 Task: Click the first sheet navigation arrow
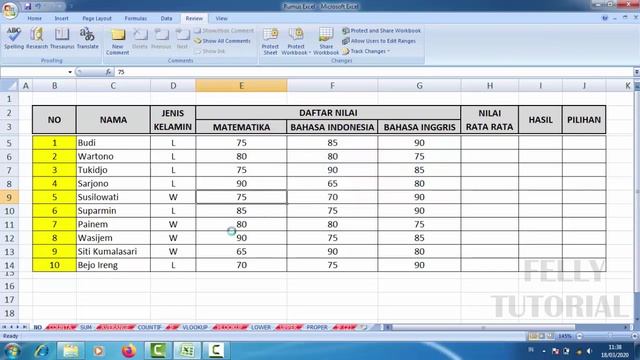(x=4, y=327)
